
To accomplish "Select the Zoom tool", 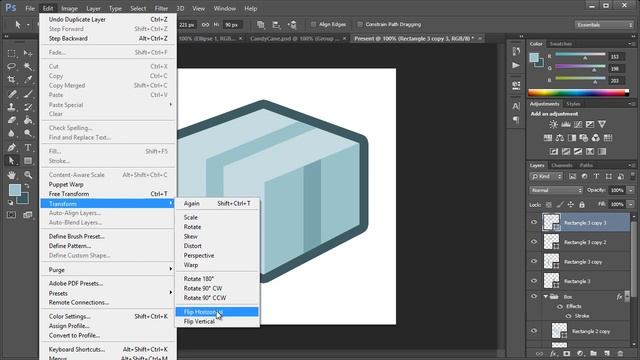I will tap(28, 175).
